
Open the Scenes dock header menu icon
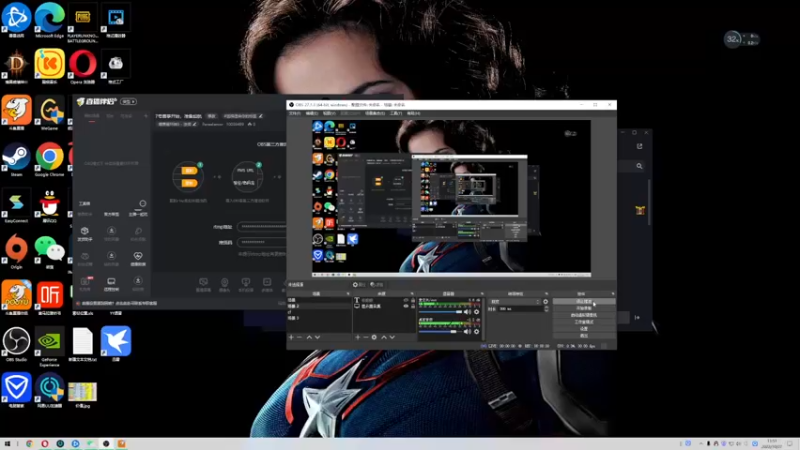[348, 294]
